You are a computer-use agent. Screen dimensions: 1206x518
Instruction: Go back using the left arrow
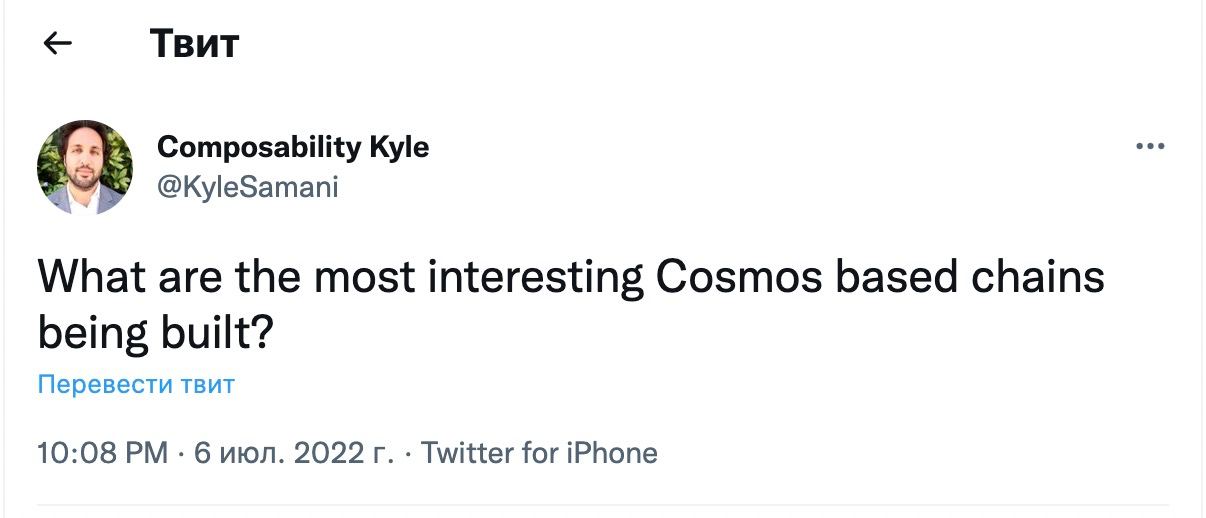[x=58, y=43]
